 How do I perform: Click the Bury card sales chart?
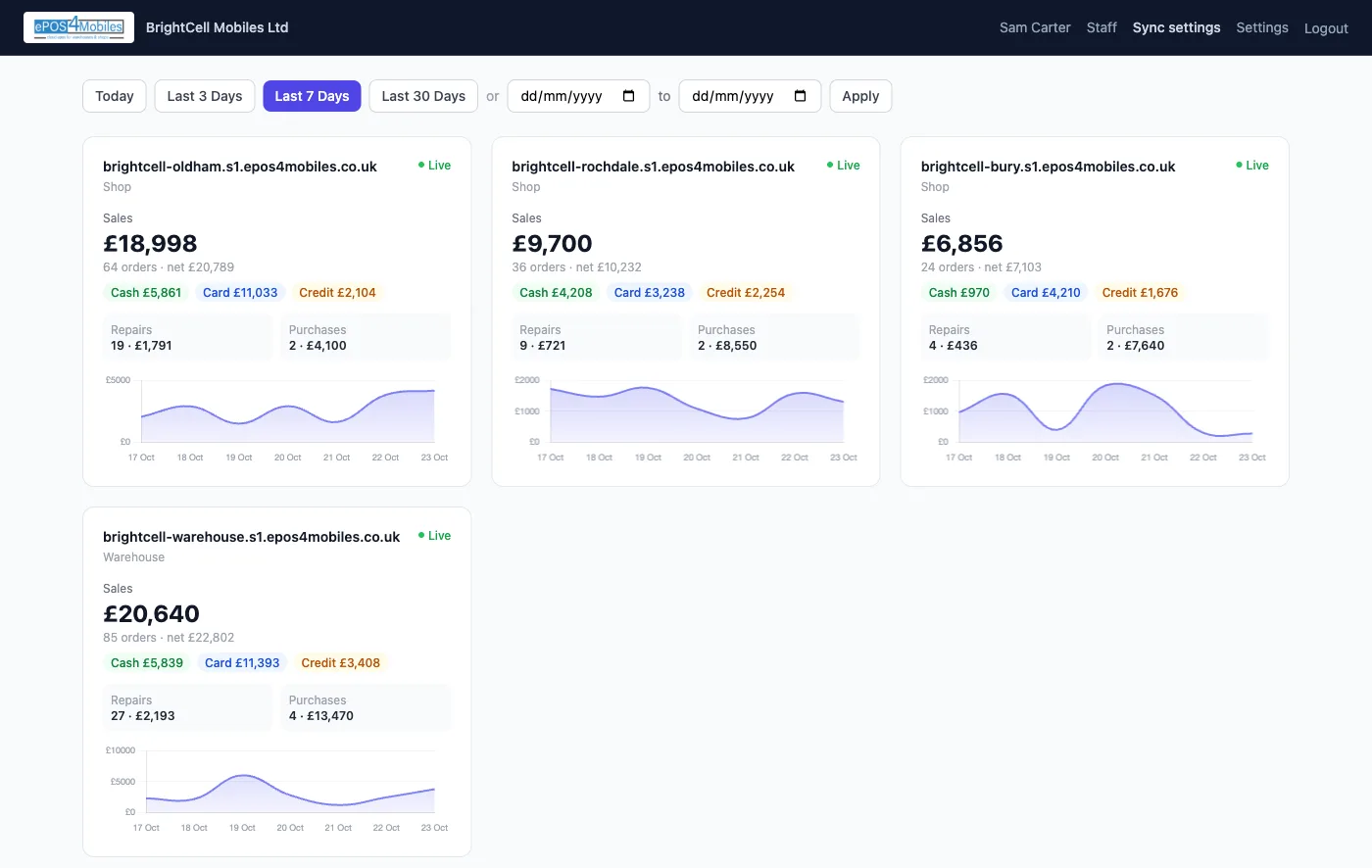(1096, 419)
